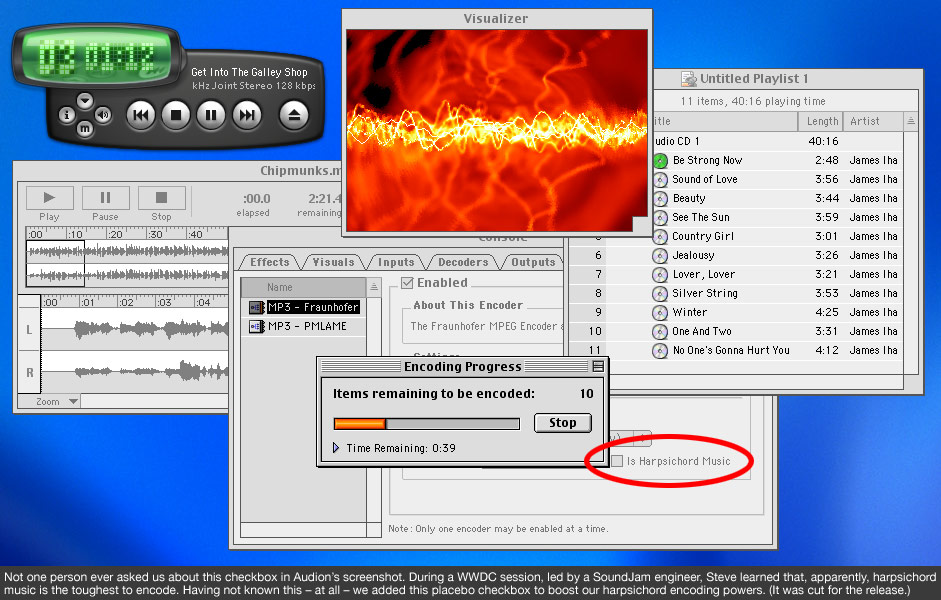Image resolution: width=941 pixels, height=600 pixels.
Task: Click the round 'm' button in player
Action: tap(85, 128)
